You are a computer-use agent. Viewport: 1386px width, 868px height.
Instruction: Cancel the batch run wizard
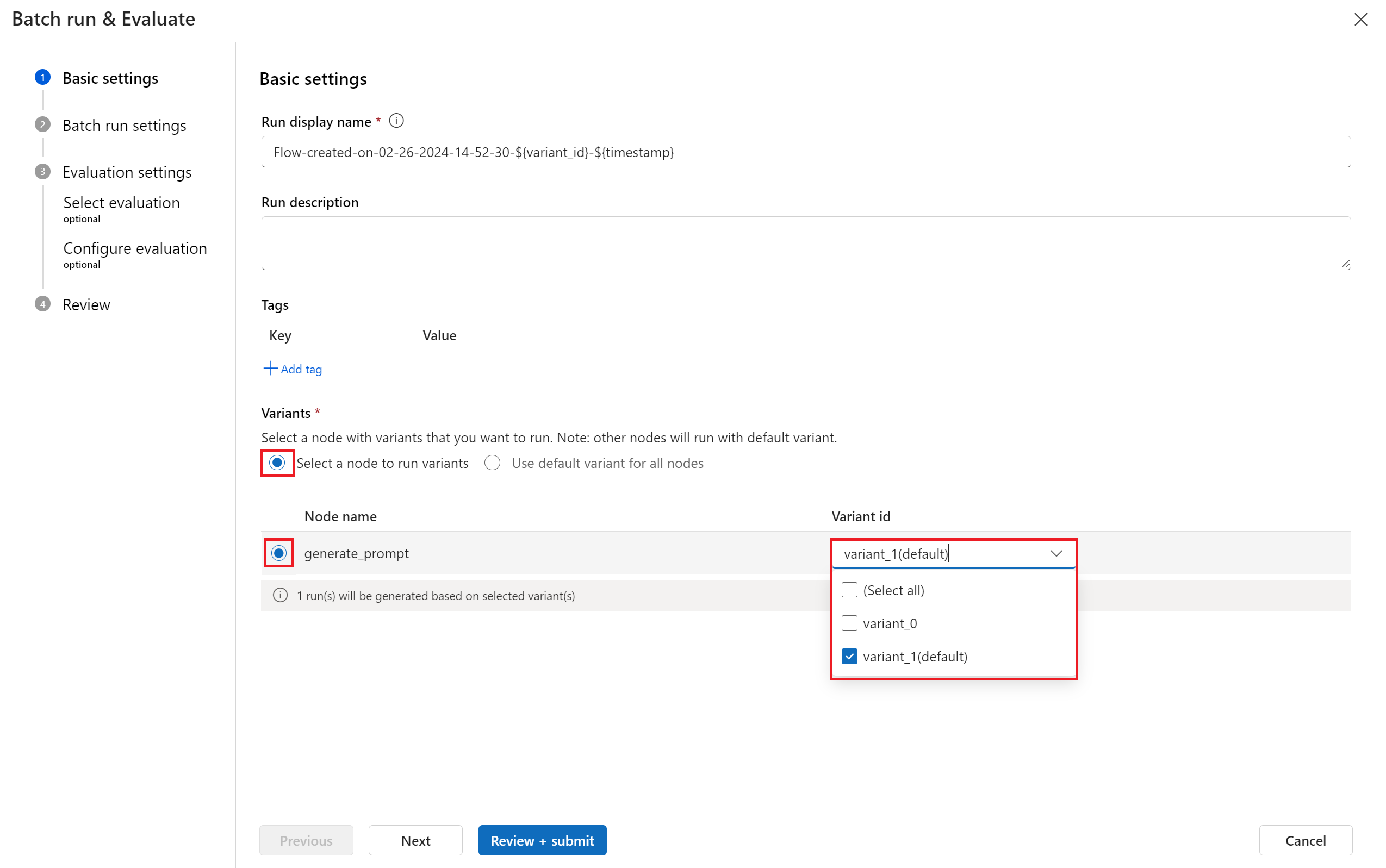tap(1306, 840)
